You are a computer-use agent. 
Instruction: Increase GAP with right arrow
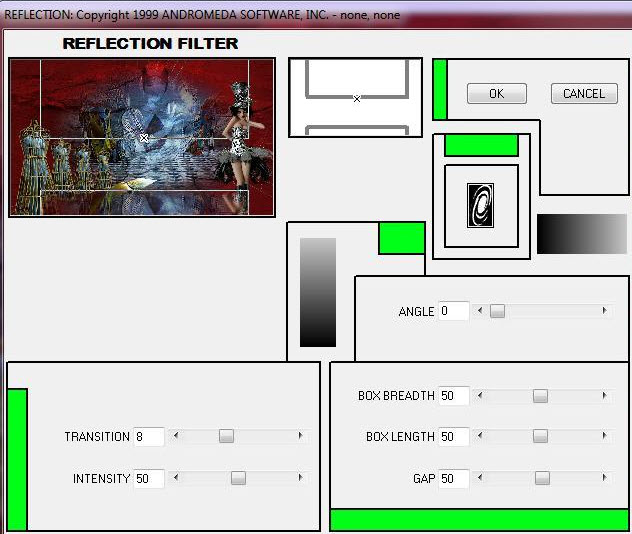click(604, 478)
